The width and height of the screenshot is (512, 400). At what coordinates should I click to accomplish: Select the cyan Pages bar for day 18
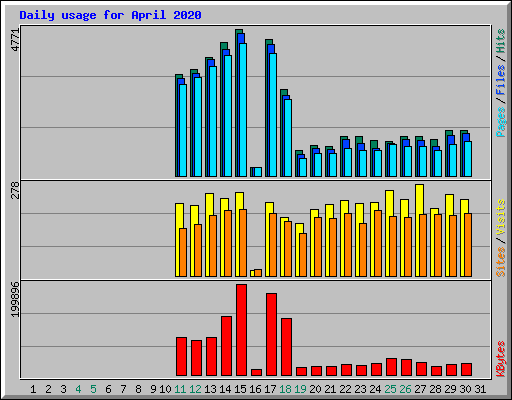pyautogui.click(x=288, y=138)
